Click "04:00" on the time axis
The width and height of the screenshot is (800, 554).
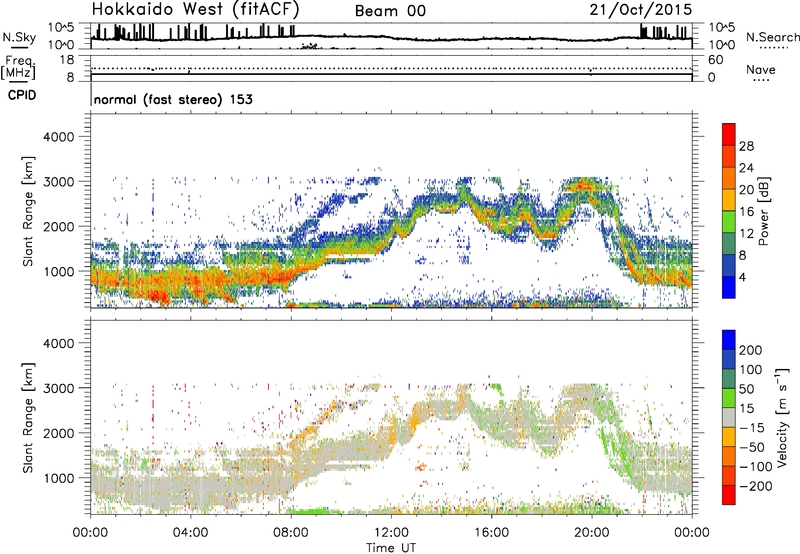pos(190,532)
